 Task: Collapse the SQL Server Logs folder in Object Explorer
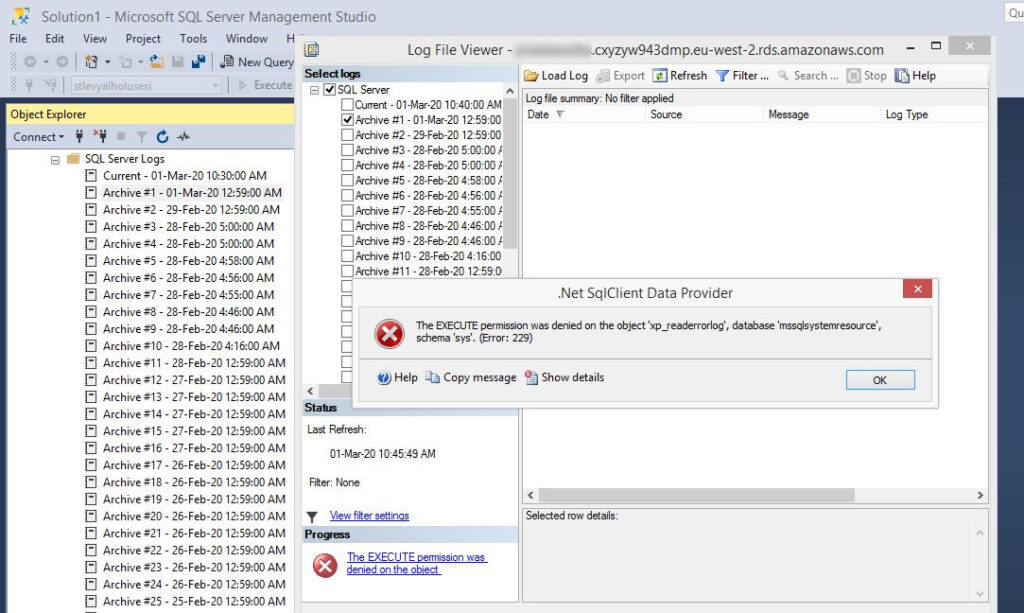coord(56,159)
